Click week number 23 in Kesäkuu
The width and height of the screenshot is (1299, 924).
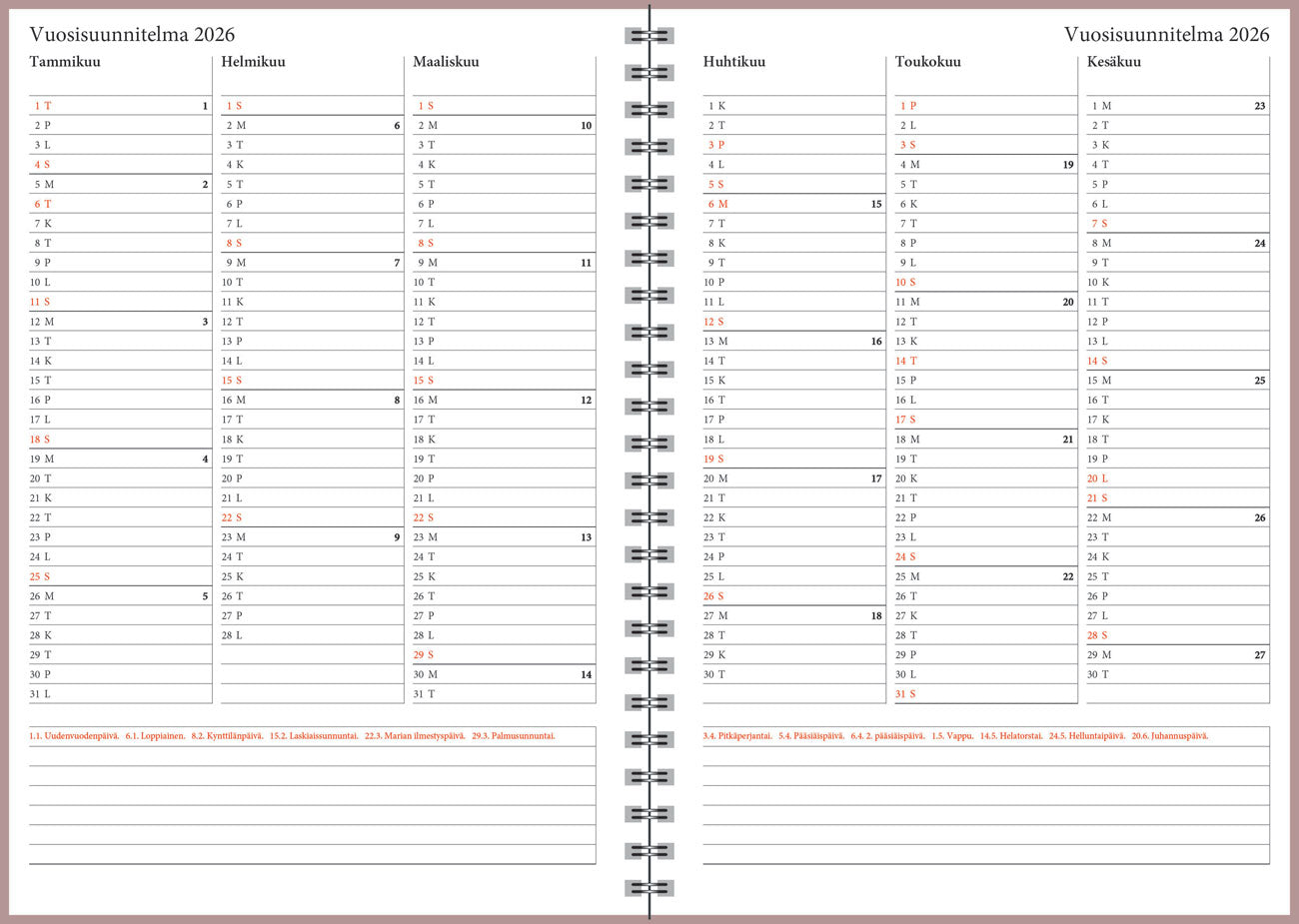point(1260,106)
